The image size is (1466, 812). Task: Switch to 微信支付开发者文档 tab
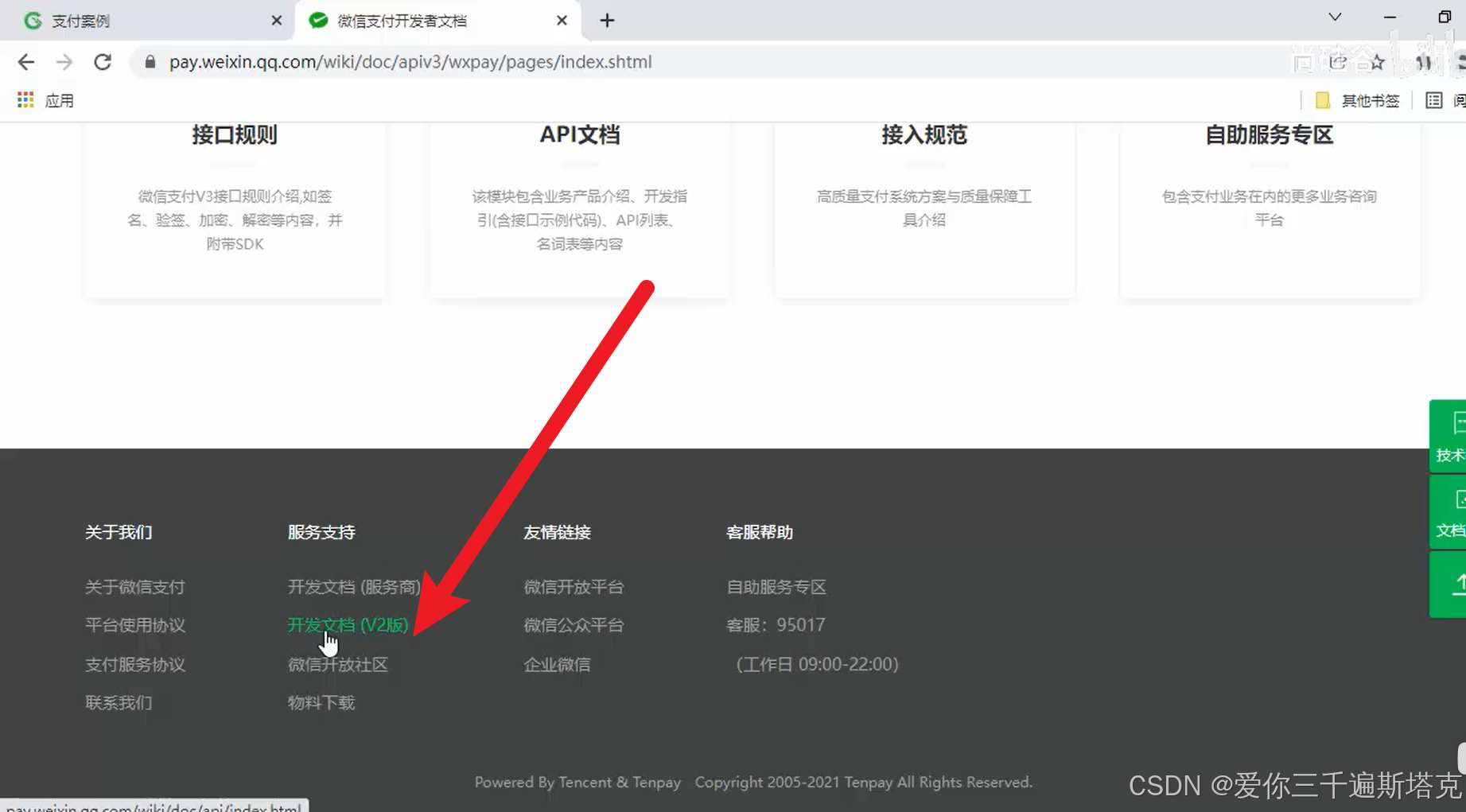437,21
